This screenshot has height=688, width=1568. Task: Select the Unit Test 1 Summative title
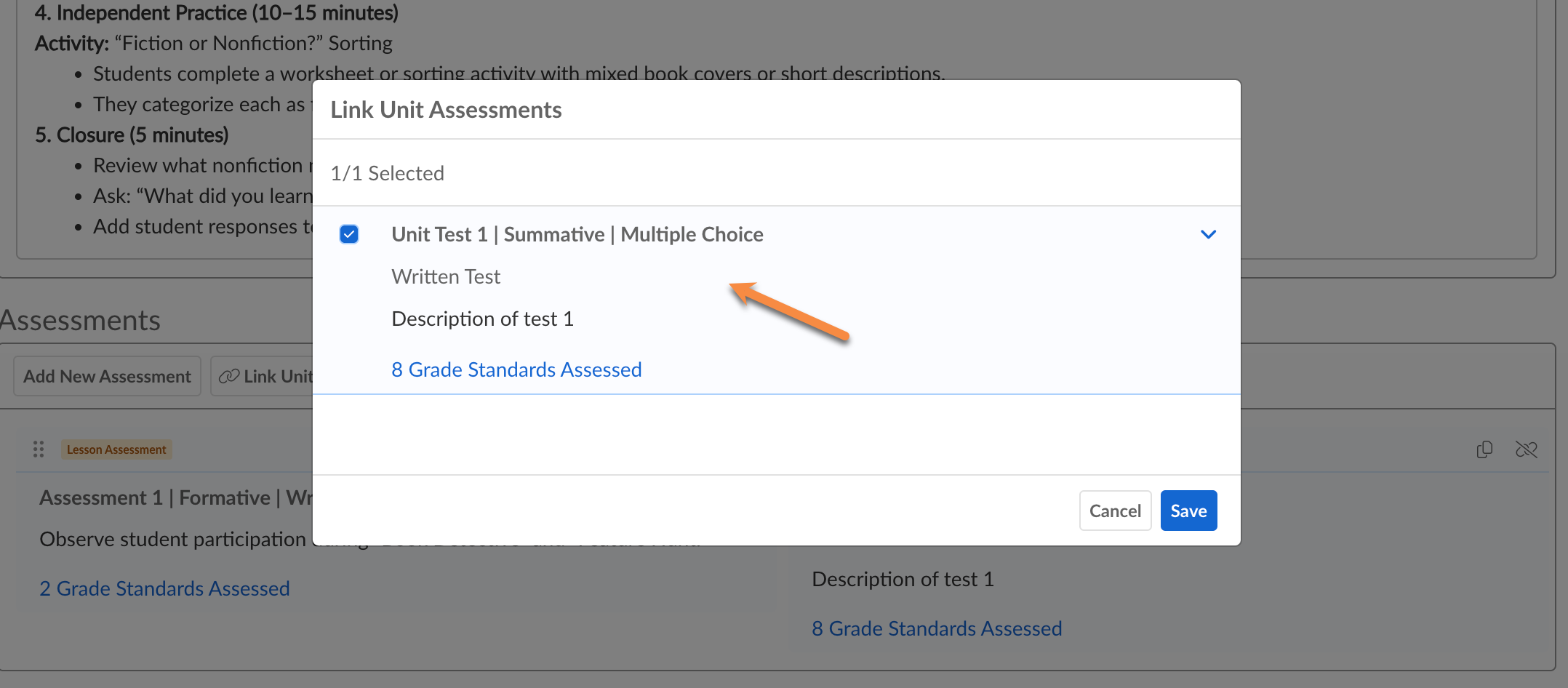click(x=577, y=234)
